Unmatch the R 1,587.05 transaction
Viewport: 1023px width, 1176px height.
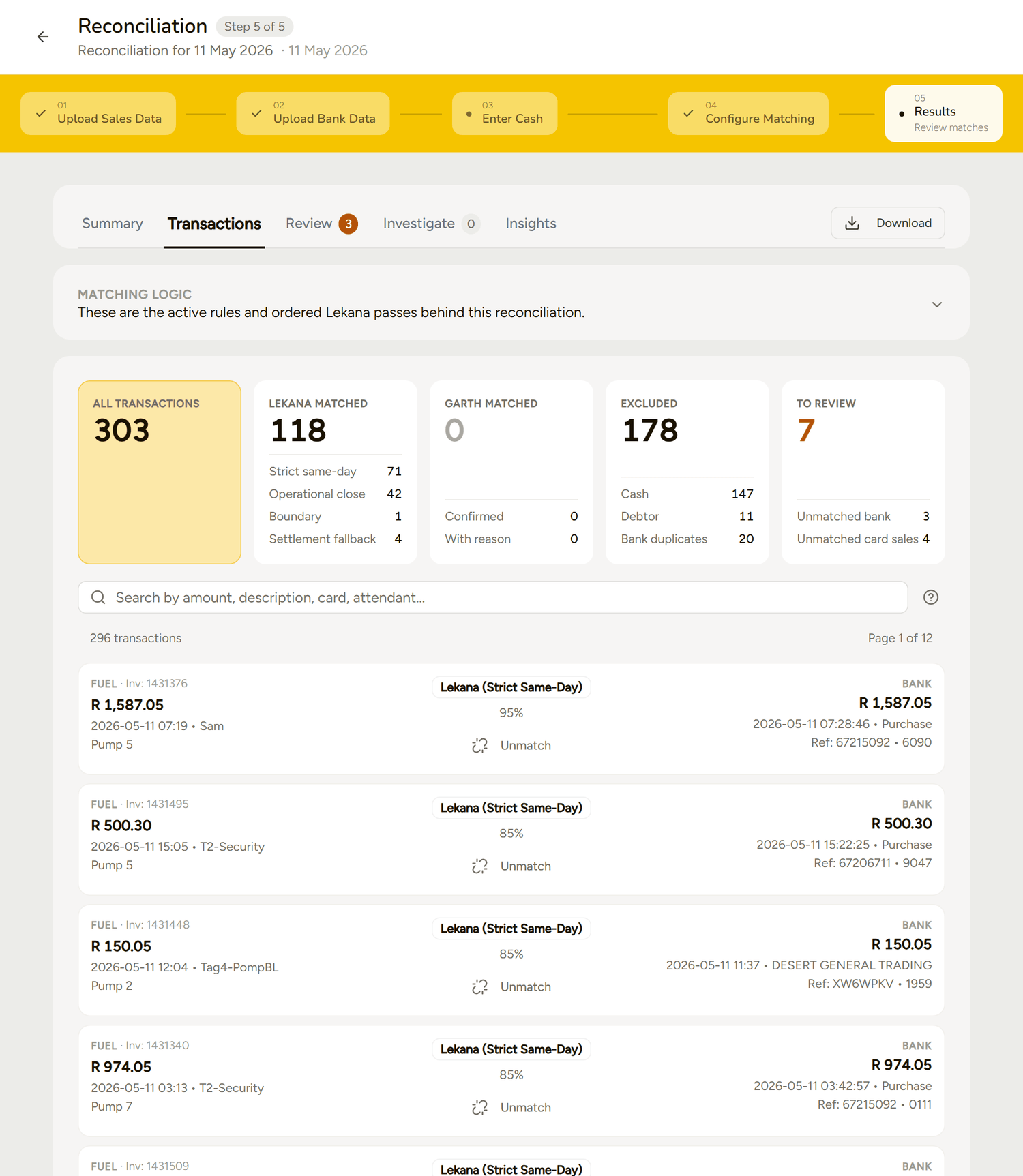tap(512, 745)
